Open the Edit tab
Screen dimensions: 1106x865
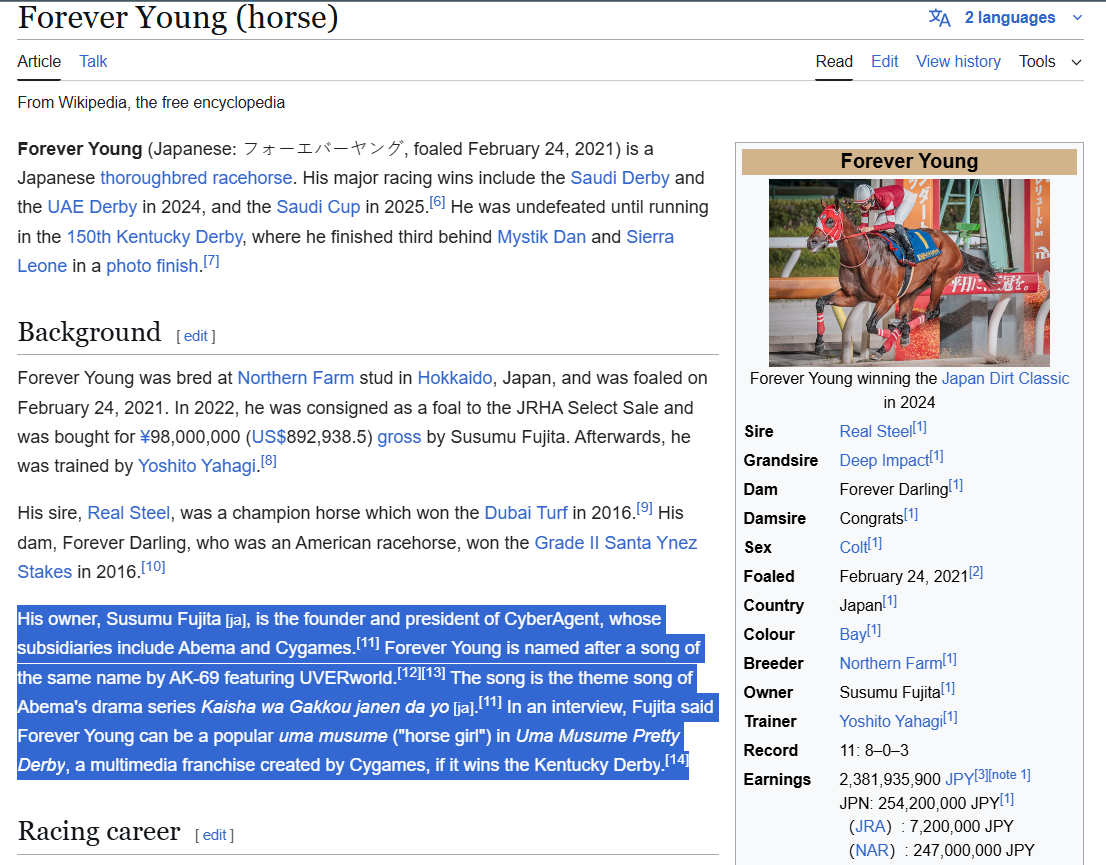(885, 61)
